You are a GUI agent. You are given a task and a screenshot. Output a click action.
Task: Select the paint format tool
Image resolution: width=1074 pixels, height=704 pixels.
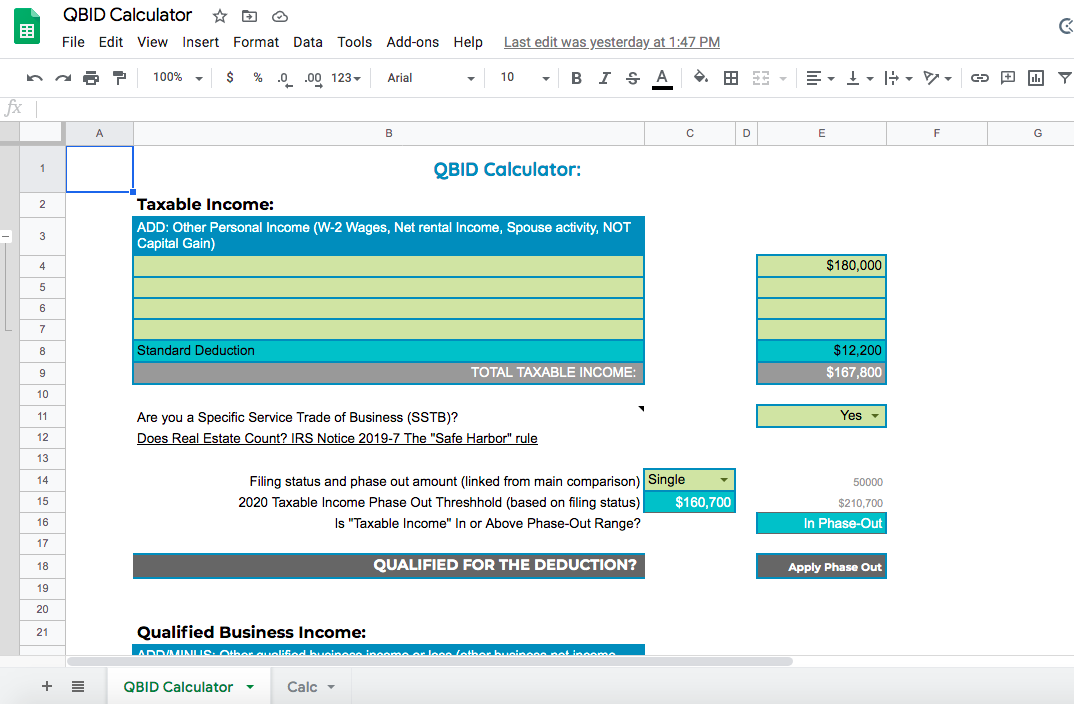[120, 78]
